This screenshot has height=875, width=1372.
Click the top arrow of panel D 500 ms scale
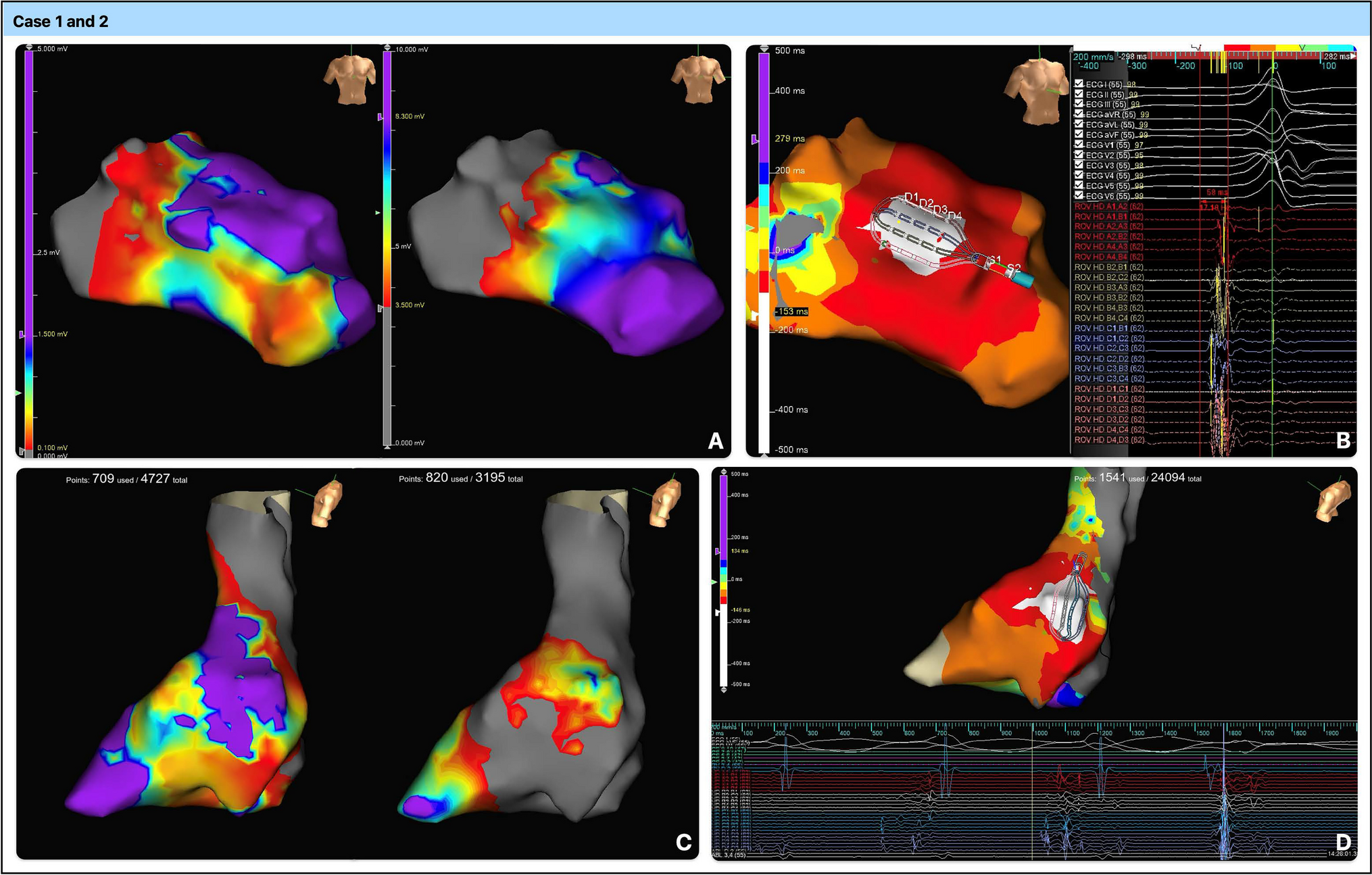724,472
